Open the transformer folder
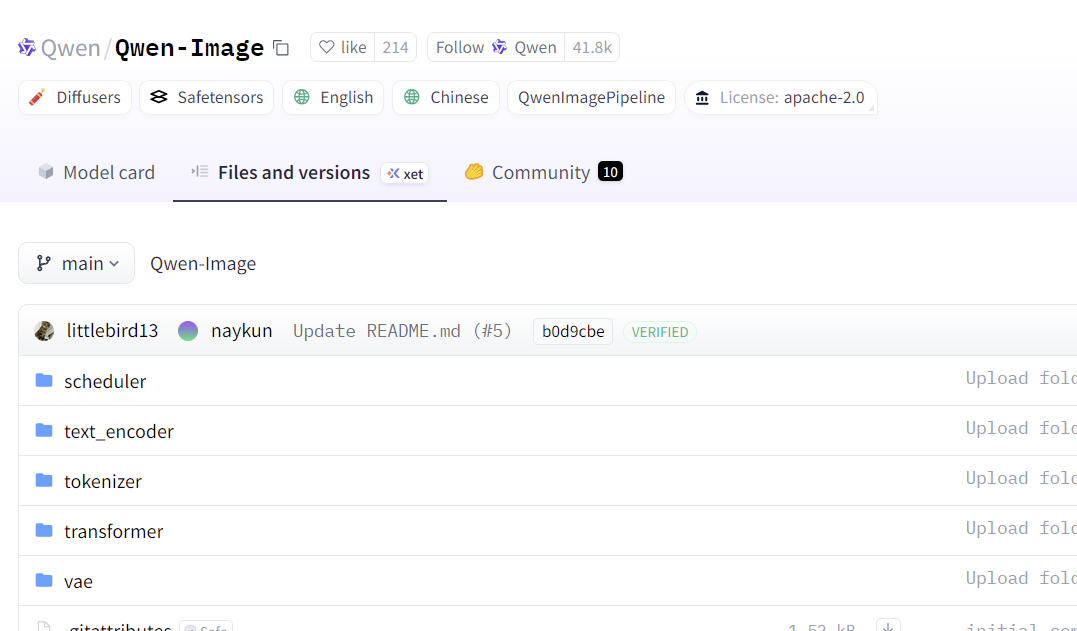This screenshot has height=631, width=1077. 114,531
